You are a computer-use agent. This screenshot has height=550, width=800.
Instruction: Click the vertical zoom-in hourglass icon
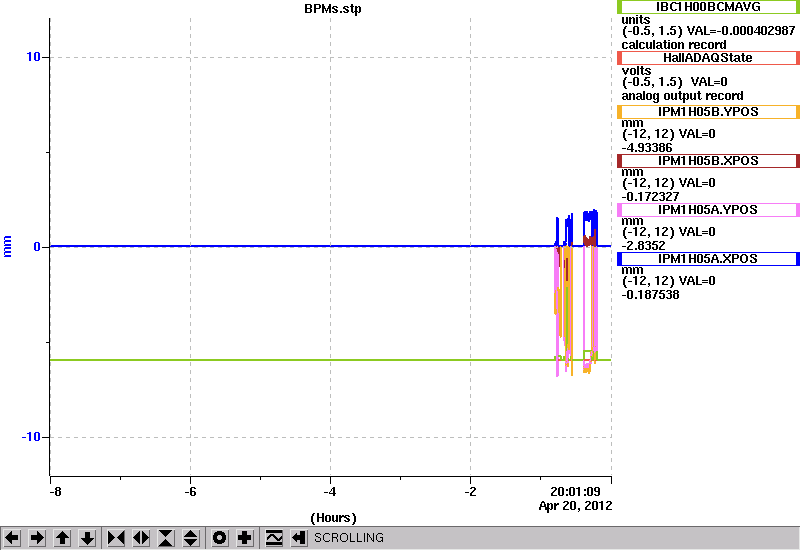(x=166, y=538)
